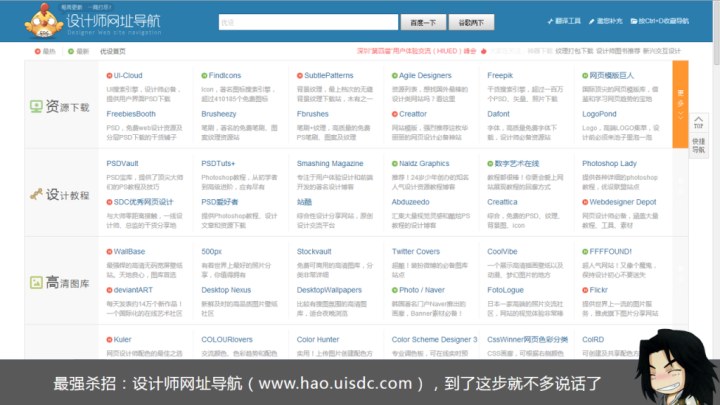Click the rooster mascot logo
720x405 pixels.
pos(43,22)
